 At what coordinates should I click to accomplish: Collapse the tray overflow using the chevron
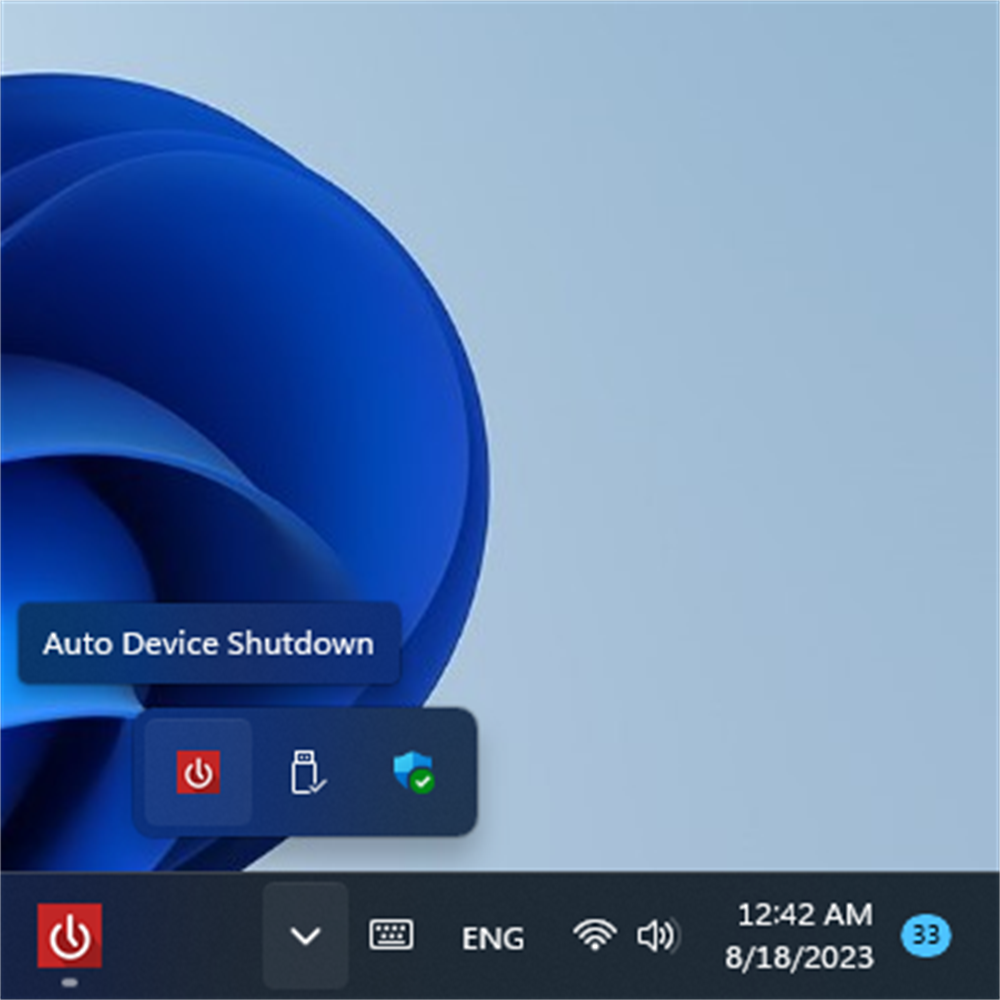[305, 937]
